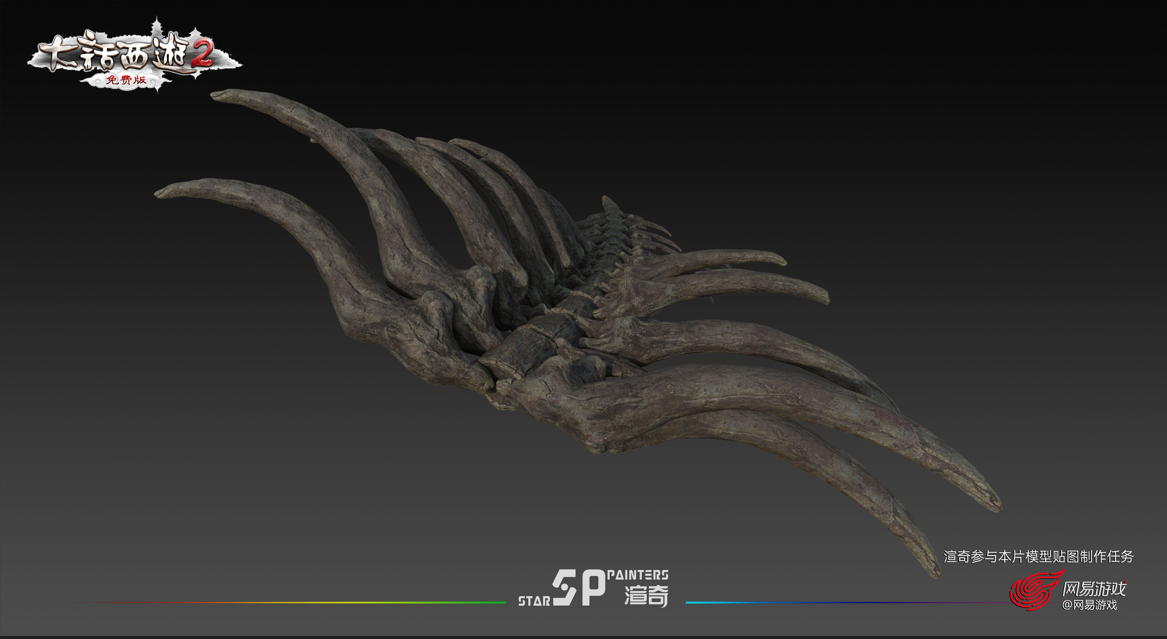1167x639 pixels.
Task: Click the red numeral 2 in the game logo
Action: pos(202,56)
